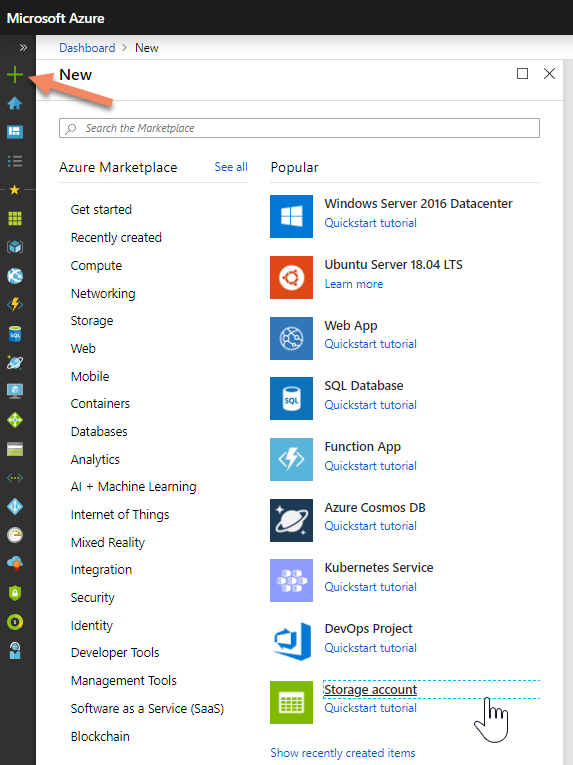Screen dimensions: 573x765
Task: Select Web category
Action: 83,348
